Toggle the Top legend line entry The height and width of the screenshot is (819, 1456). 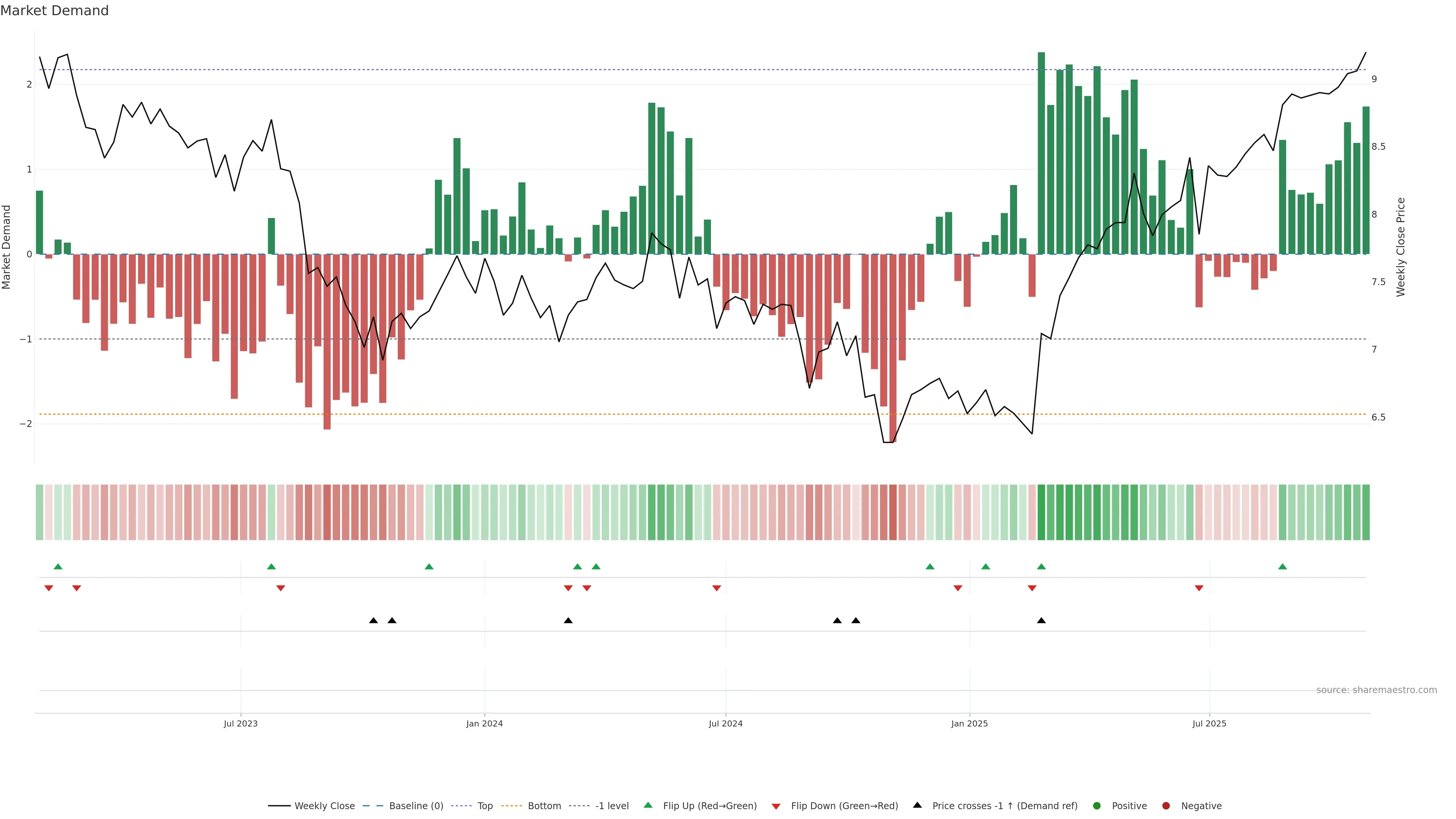tap(485, 806)
